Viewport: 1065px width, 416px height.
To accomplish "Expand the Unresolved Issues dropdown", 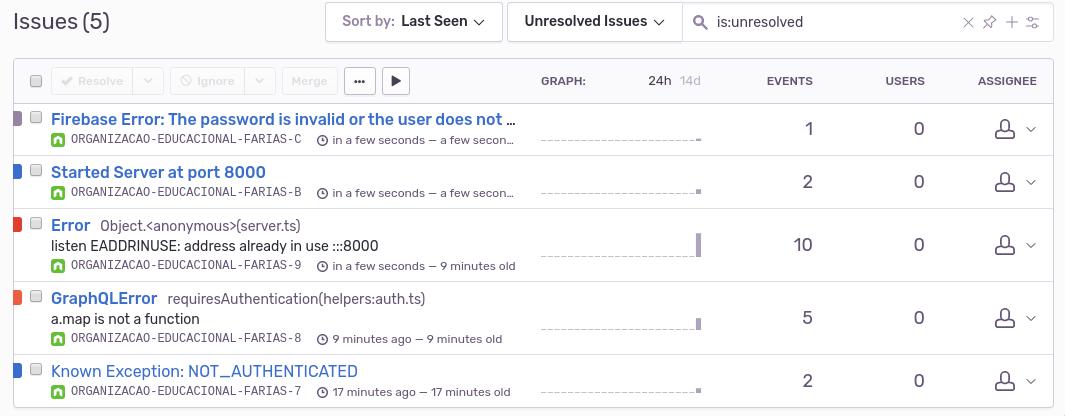I will (594, 21).
